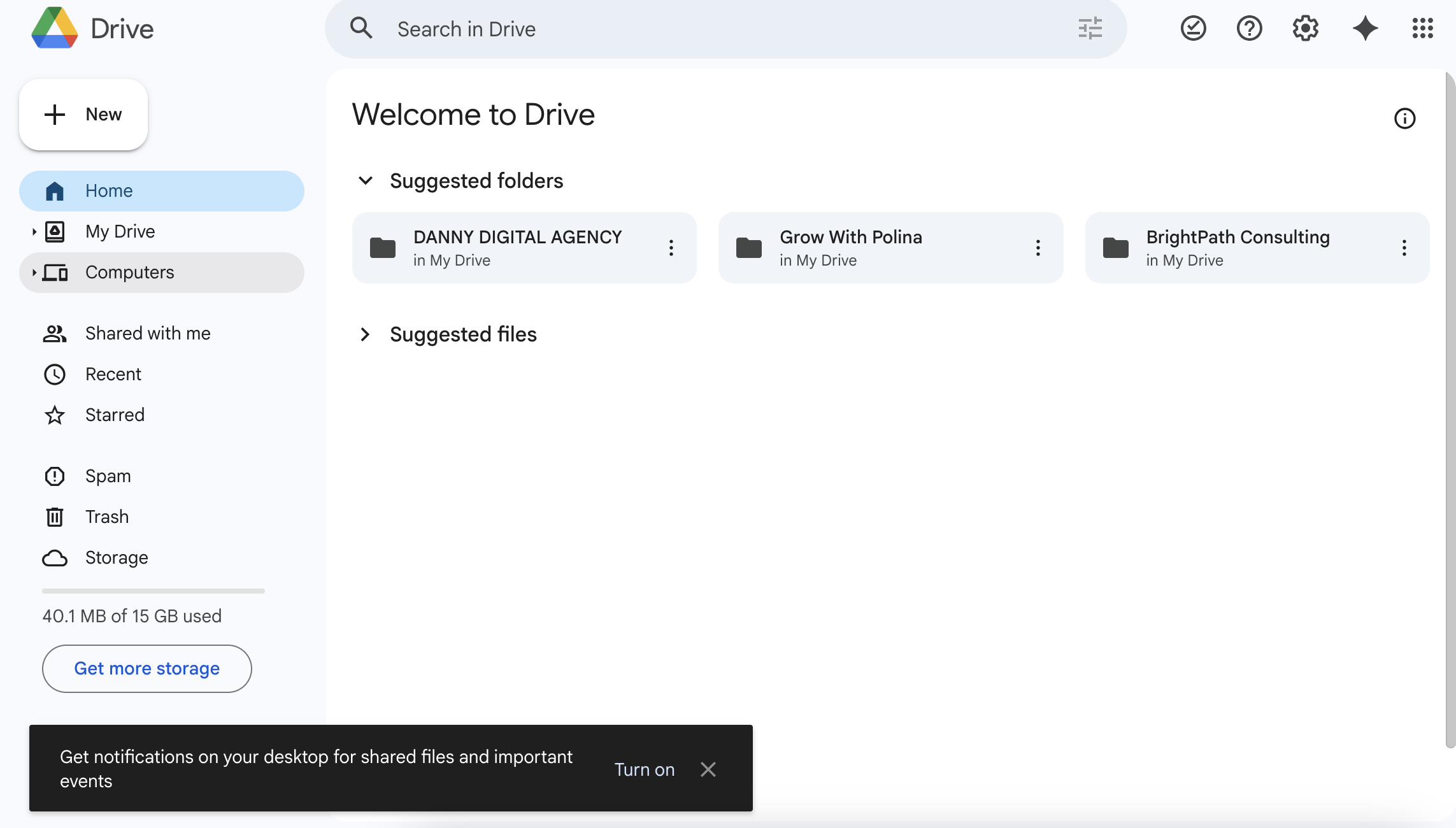1456x828 pixels.
Task: Click the vertical scrollbar on the right
Action: pos(1450,409)
